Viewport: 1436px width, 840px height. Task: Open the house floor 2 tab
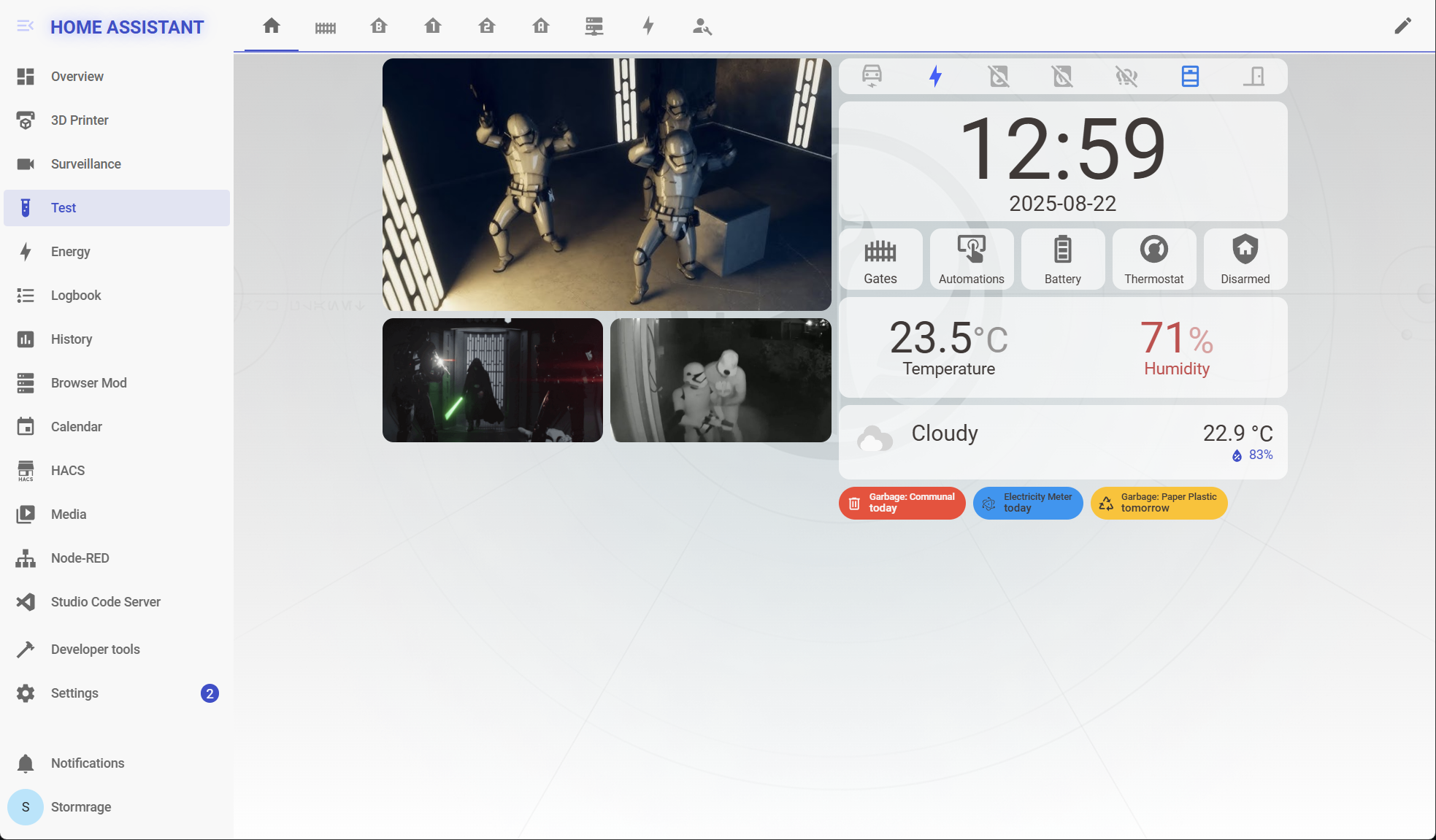point(487,27)
